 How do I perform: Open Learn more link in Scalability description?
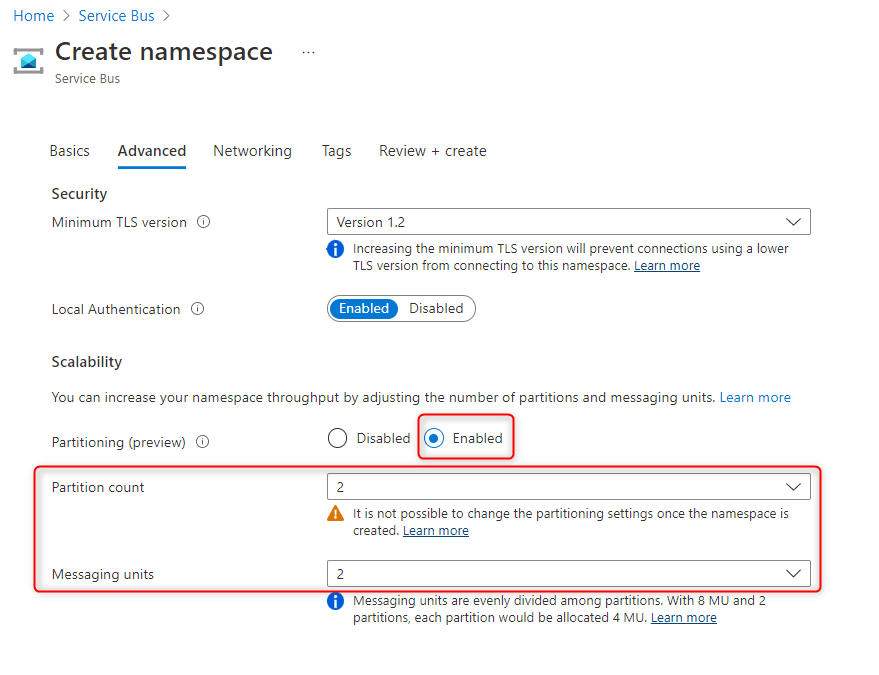click(x=755, y=397)
